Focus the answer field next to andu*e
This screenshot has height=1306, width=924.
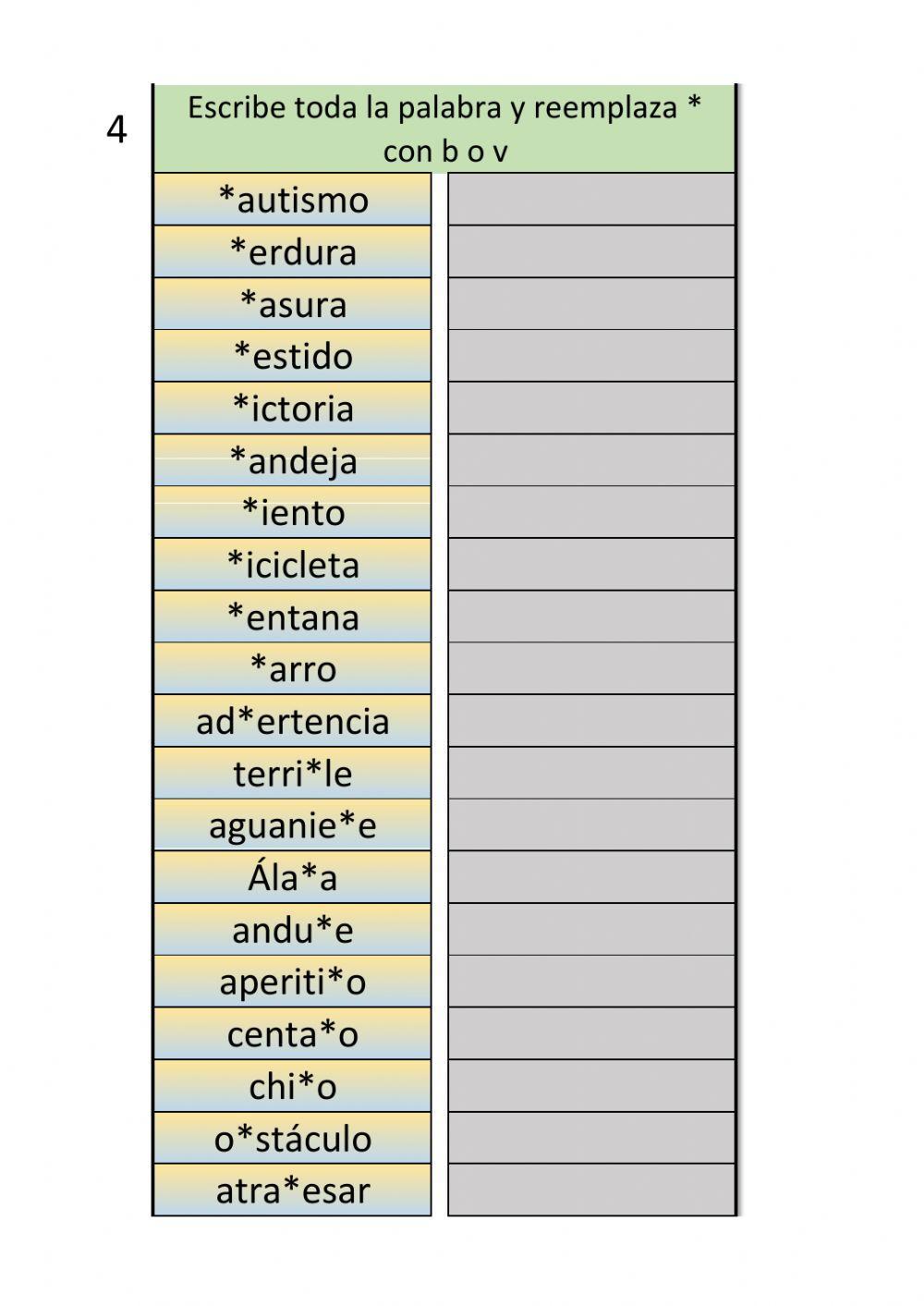(591, 929)
